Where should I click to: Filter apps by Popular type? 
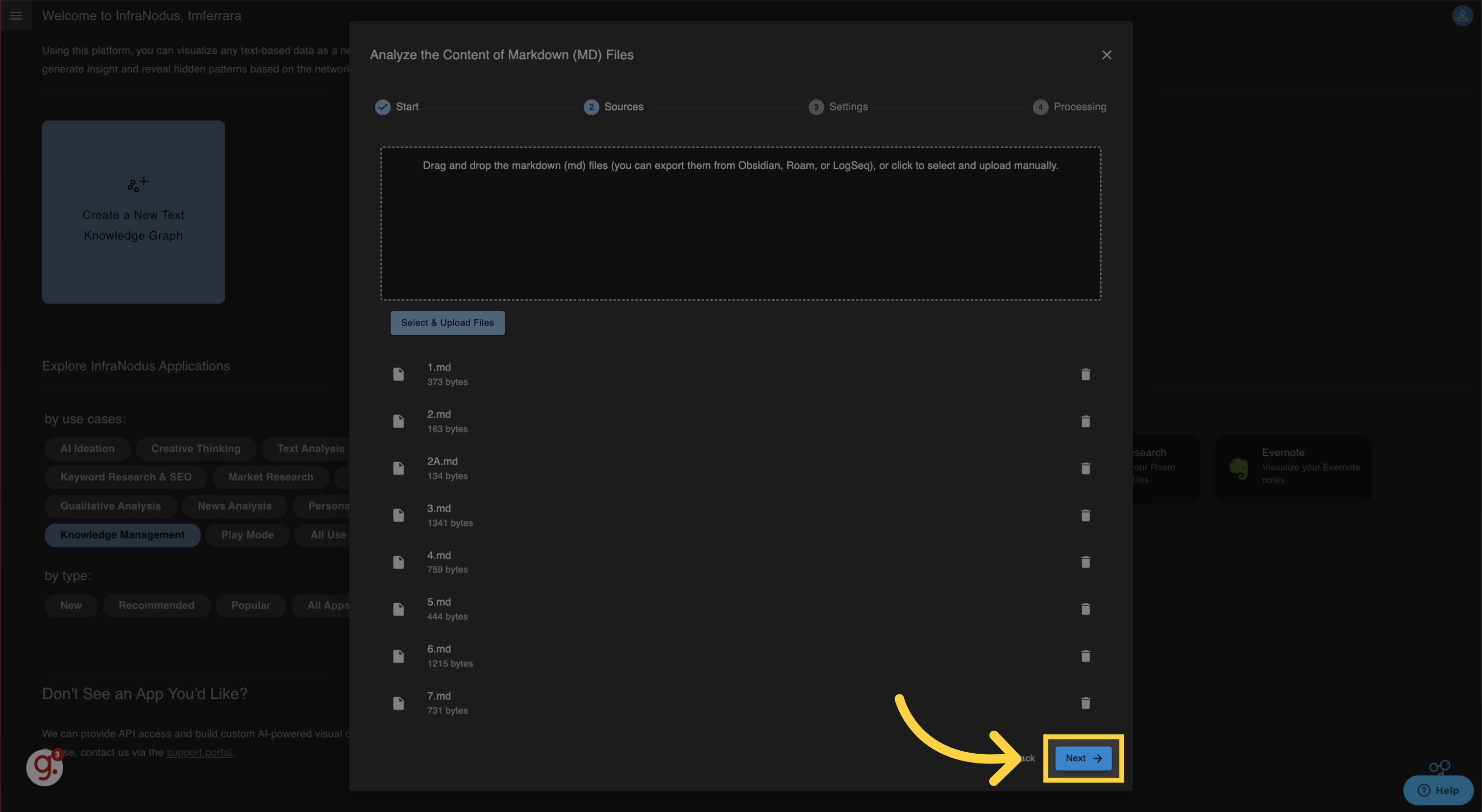click(250, 606)
